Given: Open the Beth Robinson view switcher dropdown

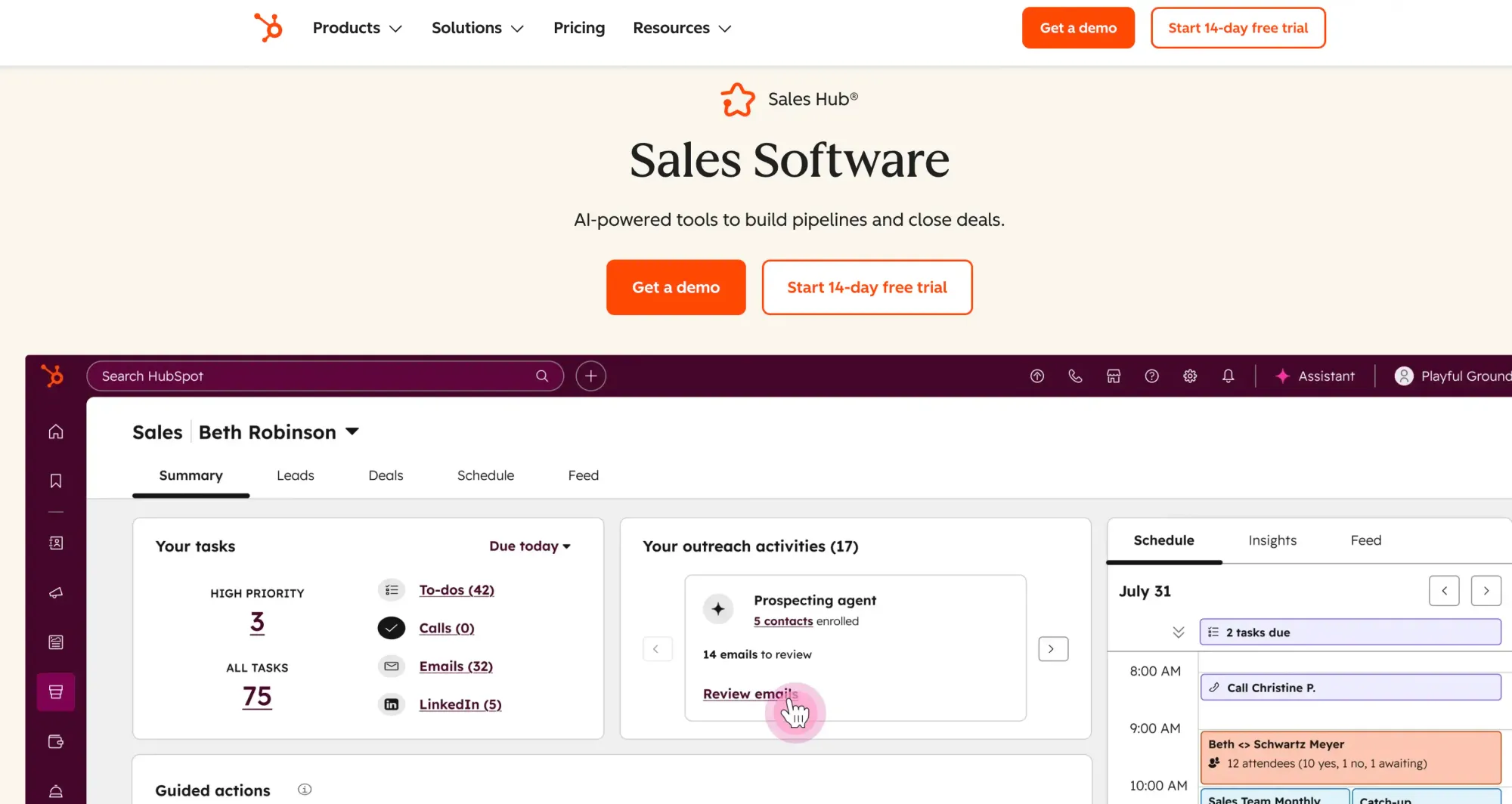Looking at the screenshot, I should pyautogui.click(x=352, y=431).
